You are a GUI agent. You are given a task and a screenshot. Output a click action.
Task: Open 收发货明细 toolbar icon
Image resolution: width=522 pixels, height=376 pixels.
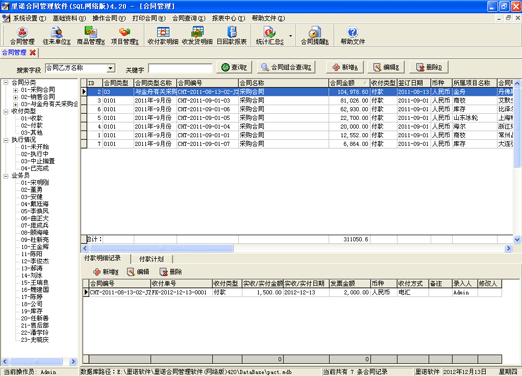coord(197,36)
